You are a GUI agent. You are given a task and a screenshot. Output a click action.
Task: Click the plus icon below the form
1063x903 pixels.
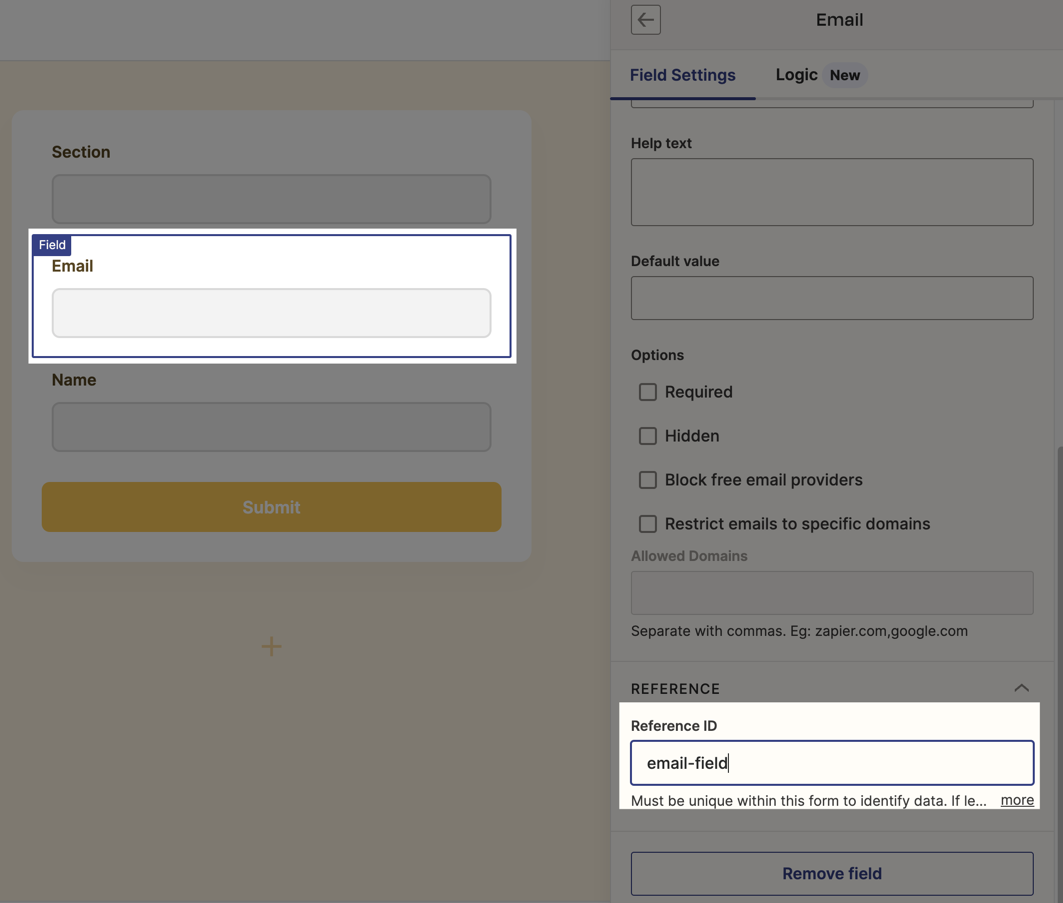point(271,646)
